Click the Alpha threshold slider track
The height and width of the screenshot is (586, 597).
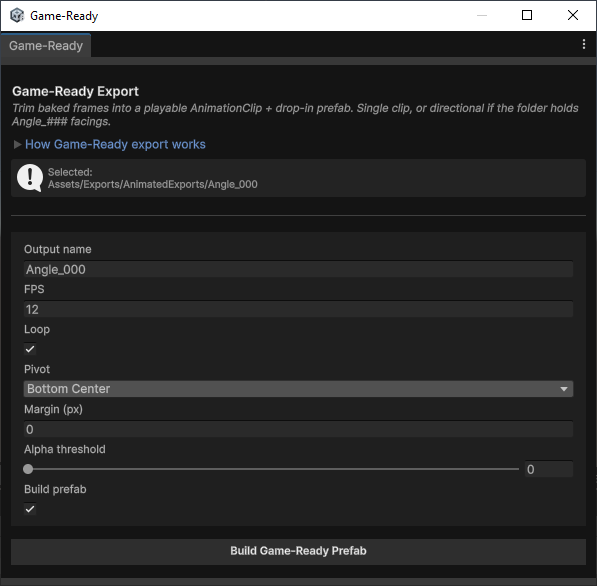(x=271, y=469)
